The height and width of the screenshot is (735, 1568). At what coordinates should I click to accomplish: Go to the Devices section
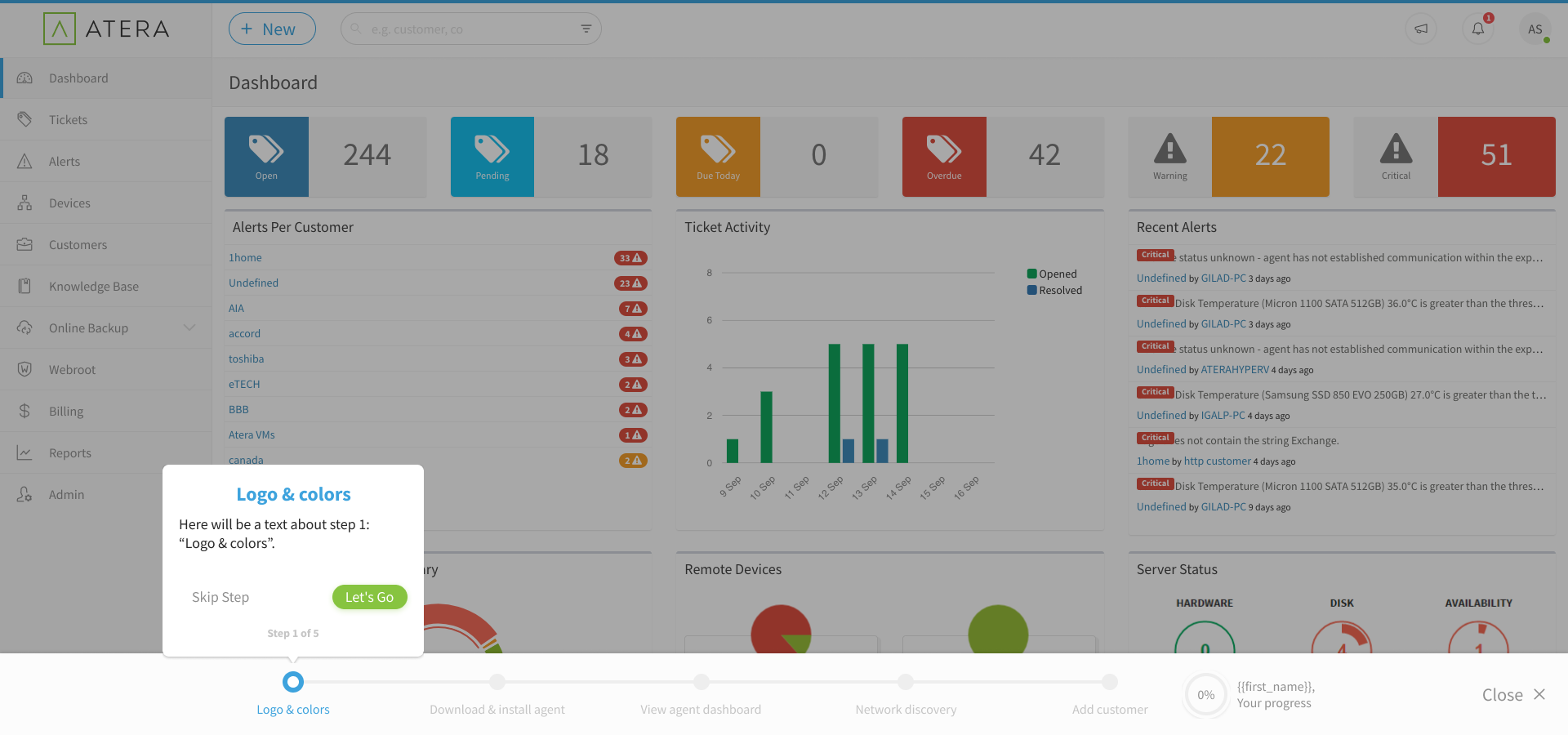(69, 203)
